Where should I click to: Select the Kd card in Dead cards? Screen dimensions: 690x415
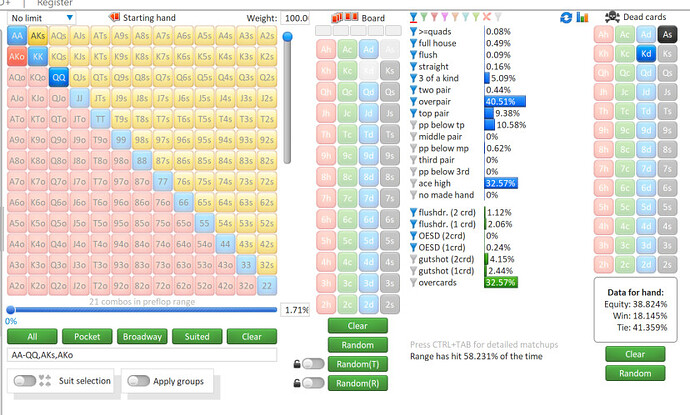[x=646, y=54]
